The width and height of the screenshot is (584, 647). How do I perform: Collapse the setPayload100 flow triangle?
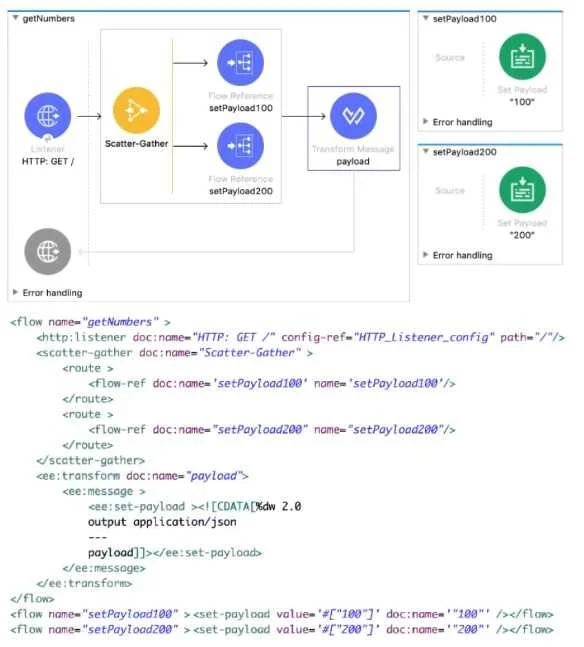[426, 19]
